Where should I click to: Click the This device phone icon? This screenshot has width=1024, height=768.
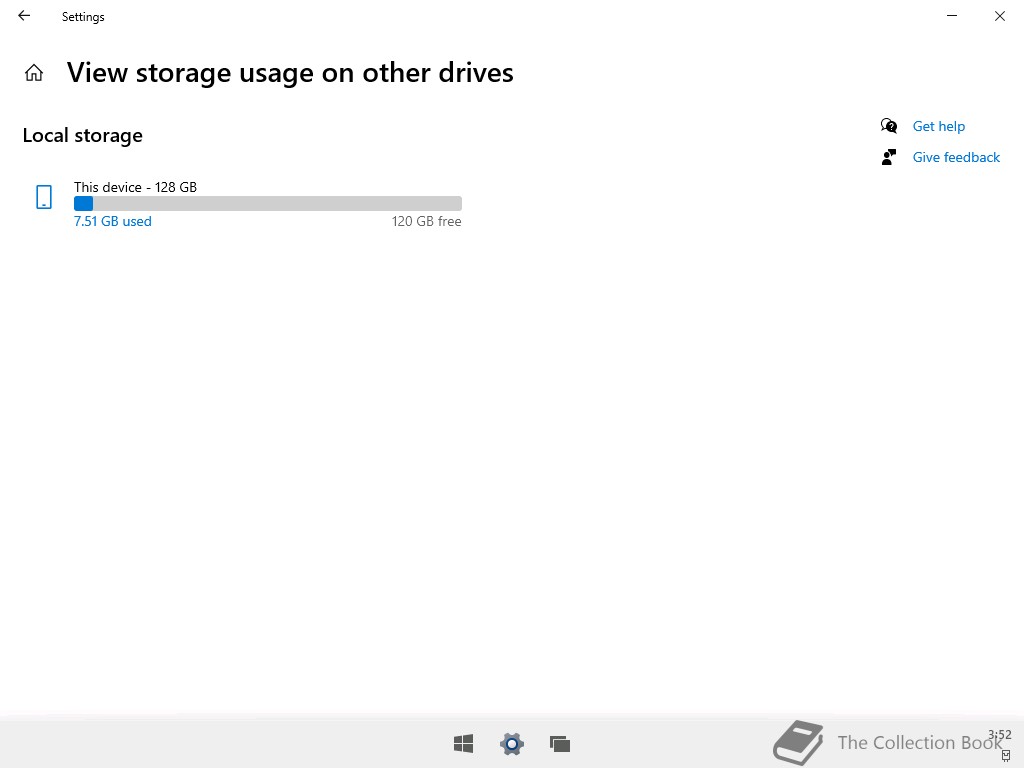44,197
